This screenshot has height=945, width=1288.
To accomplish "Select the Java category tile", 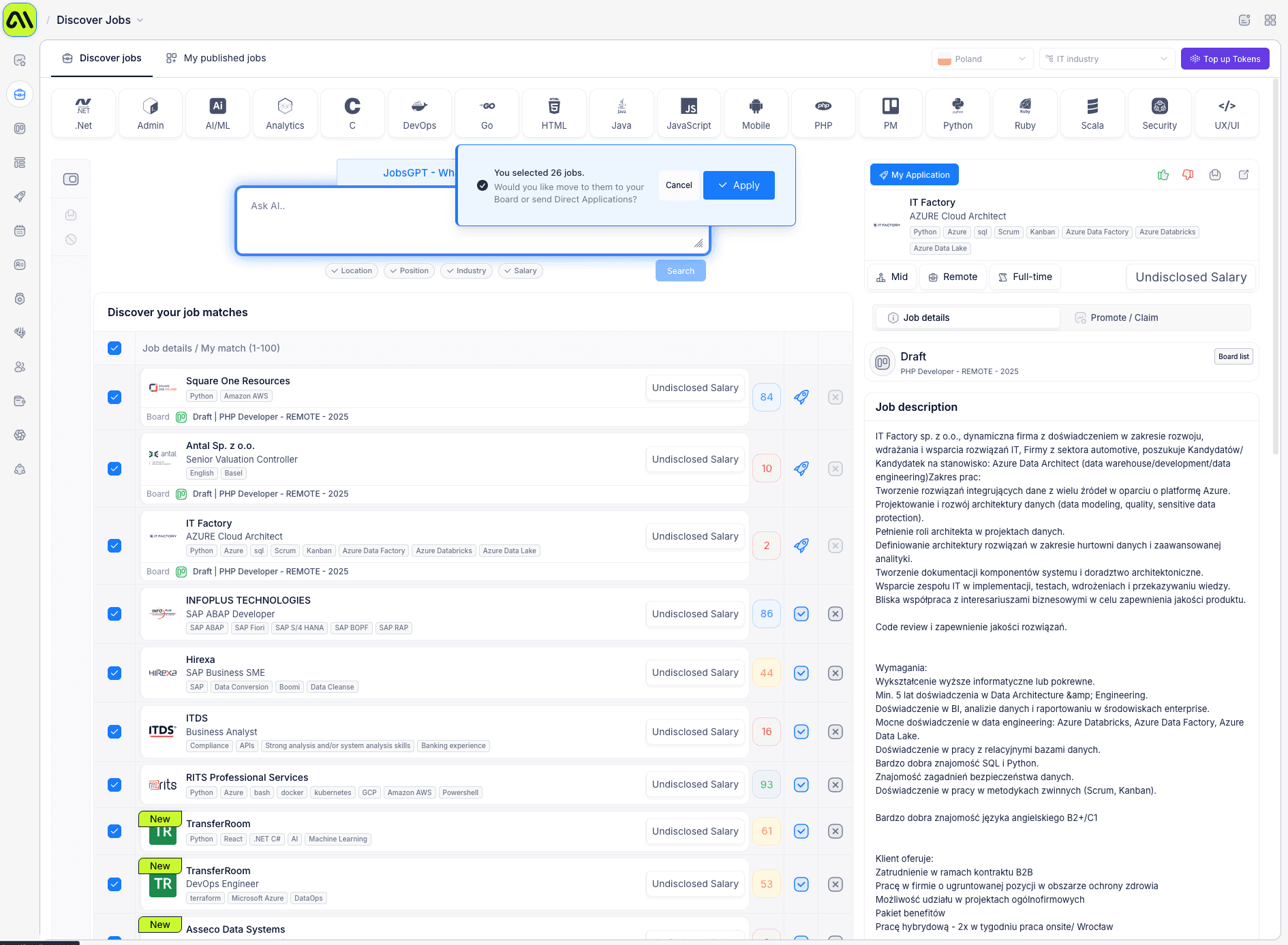I will [621, 114].
